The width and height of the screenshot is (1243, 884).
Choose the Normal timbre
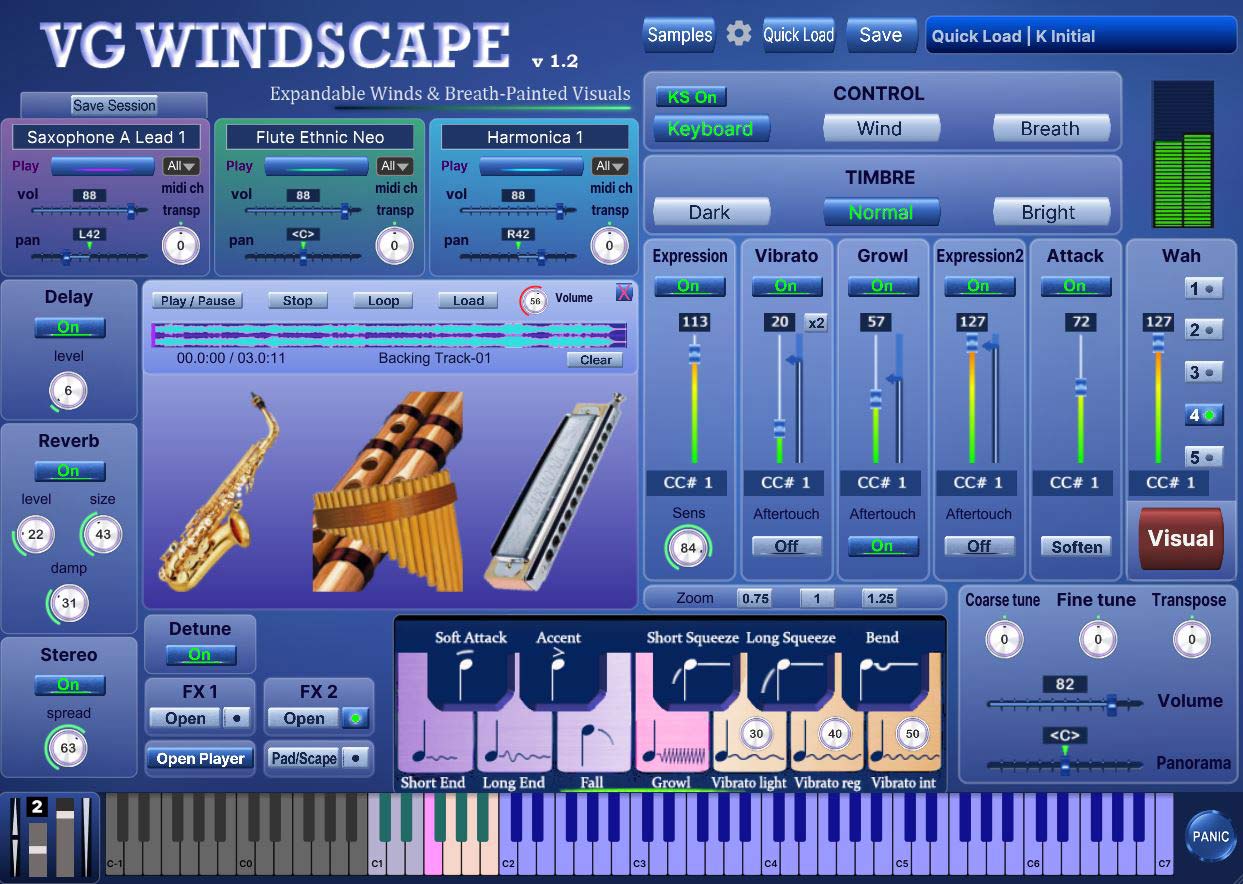tap(880, 212)
